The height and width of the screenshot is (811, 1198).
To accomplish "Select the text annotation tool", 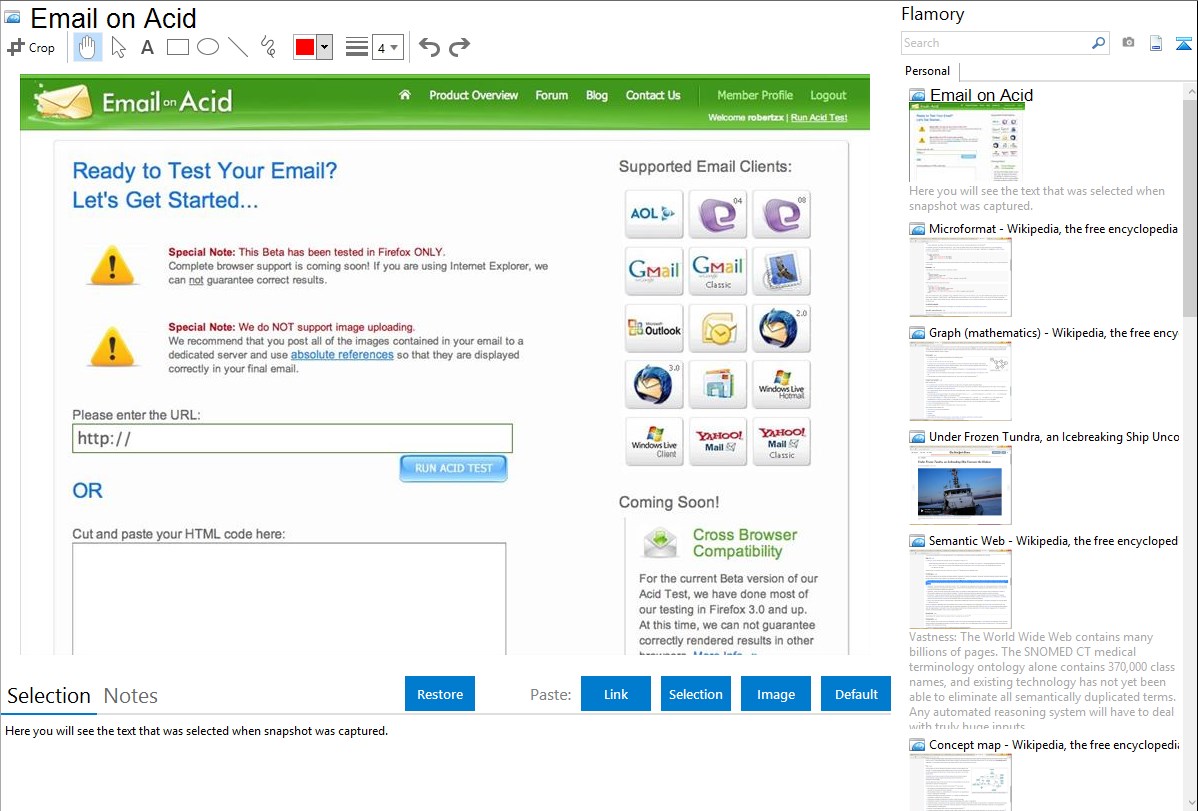I will point(147,47).
